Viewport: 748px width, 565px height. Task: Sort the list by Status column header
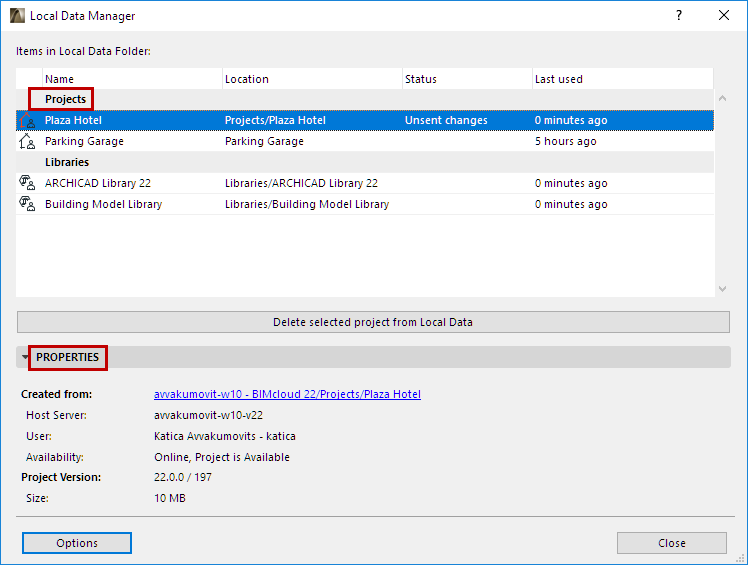[x=468, y=79]
